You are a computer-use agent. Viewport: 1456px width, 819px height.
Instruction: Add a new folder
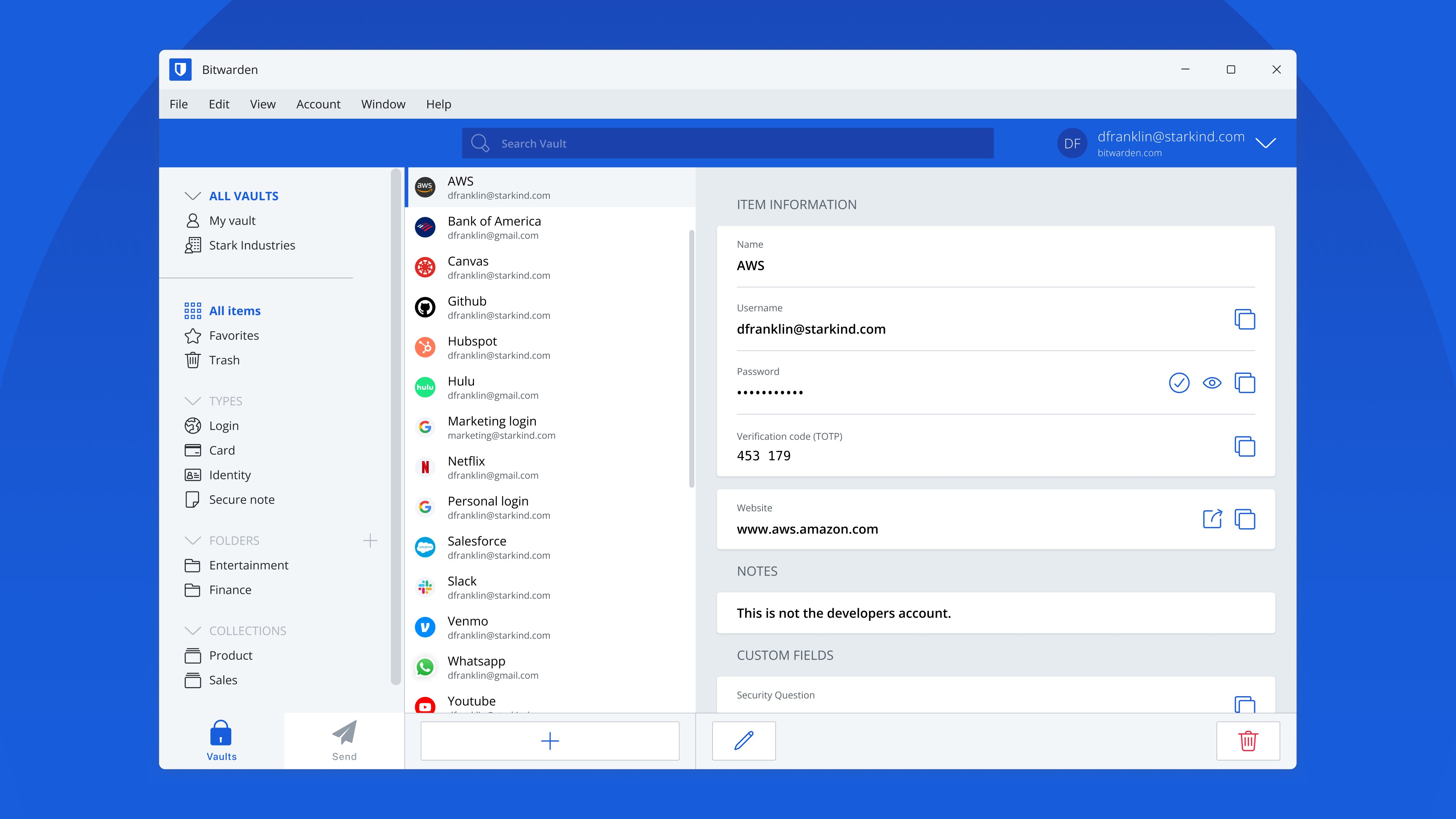click(370, 540)
